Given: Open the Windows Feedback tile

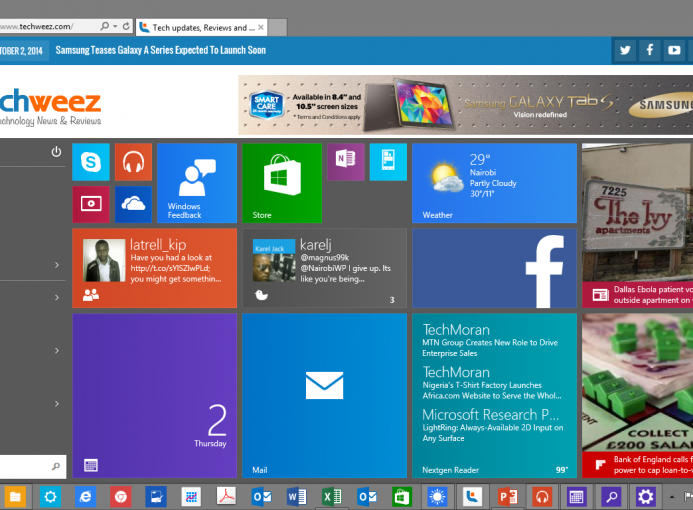Looking at the screenshot, I should coord(197,183).
